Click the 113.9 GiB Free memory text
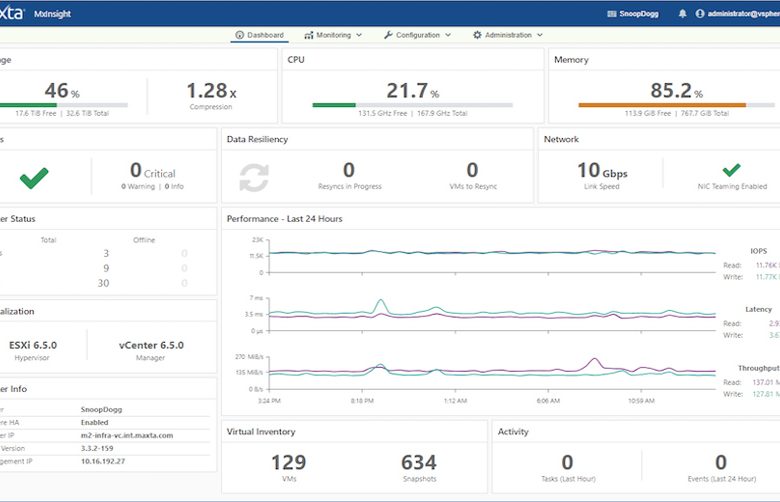The image size is (780, 502). coord(648,113)
